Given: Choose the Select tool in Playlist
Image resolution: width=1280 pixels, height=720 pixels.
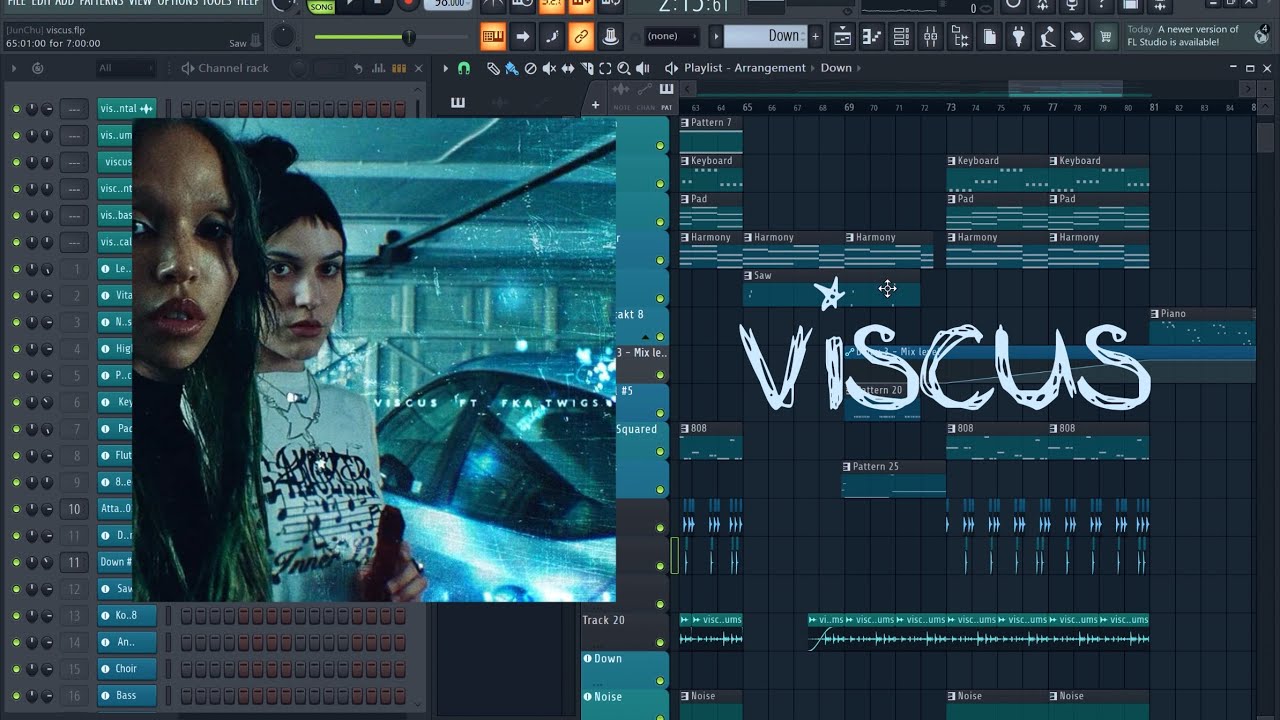Looking at the screenshot, I should [x=605, y=68].
